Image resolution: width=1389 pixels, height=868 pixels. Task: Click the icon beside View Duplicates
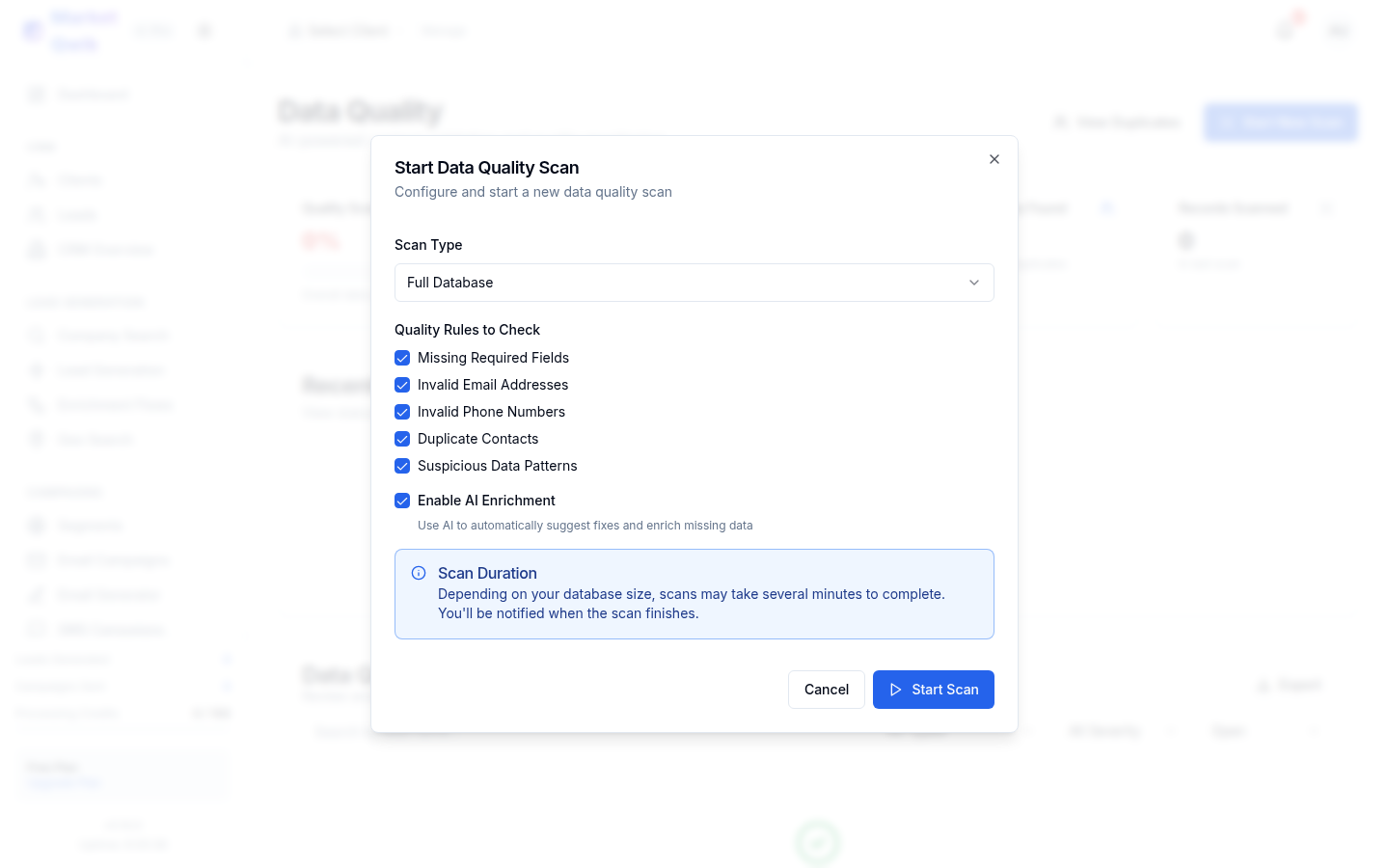(x=1061, y=122)
